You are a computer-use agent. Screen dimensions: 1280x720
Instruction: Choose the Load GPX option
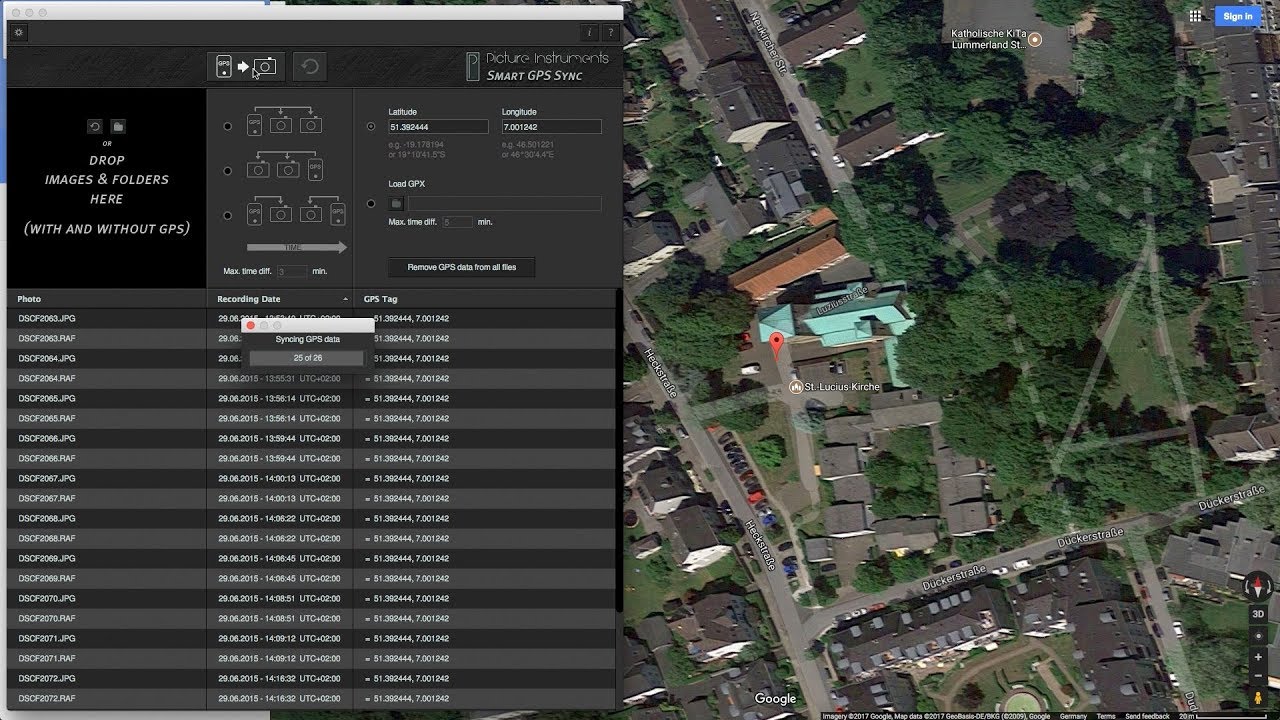pyautogui.click(x=371, y=203)
